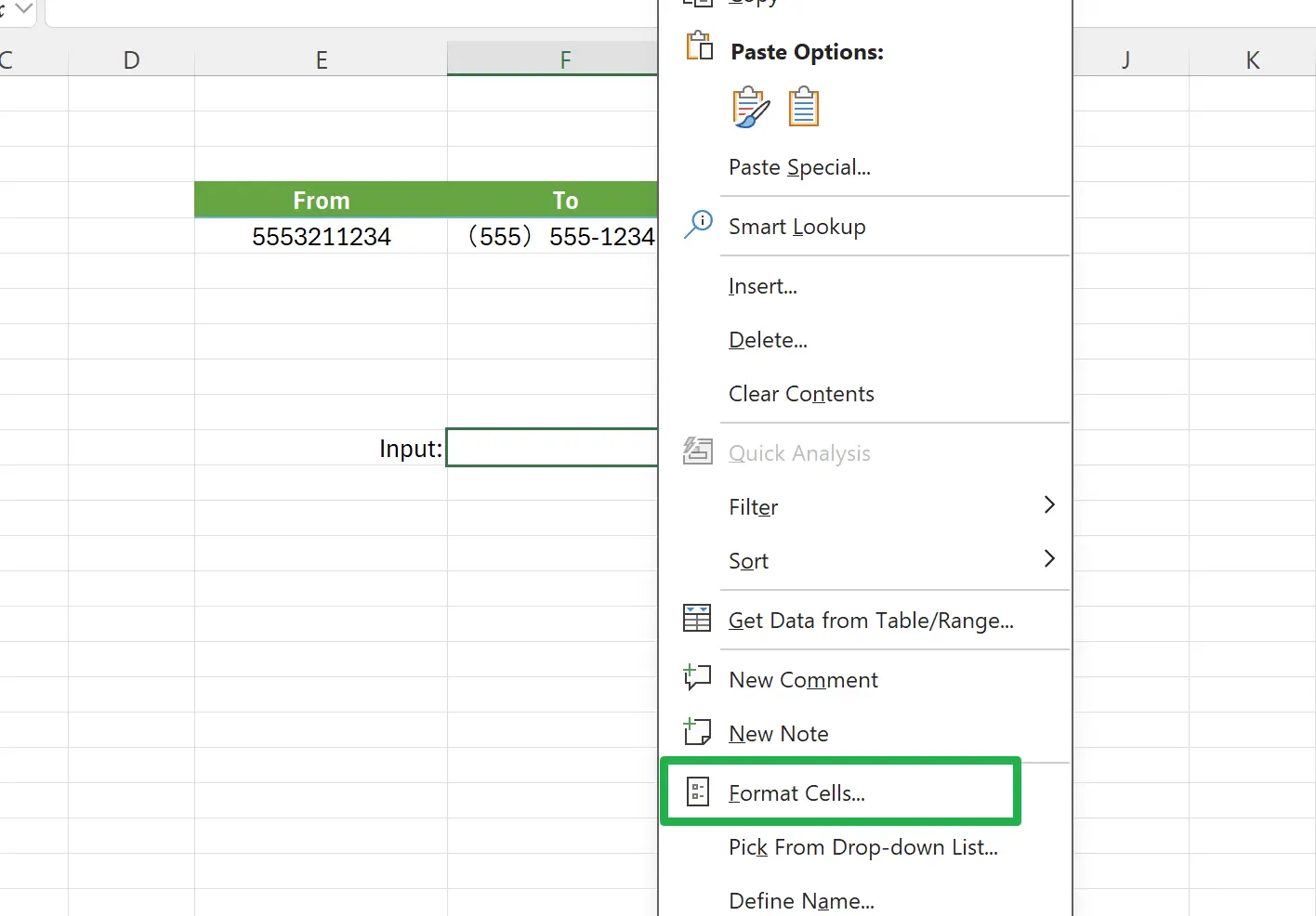Select the cell containing 5553211234

(x=321, y=237)
